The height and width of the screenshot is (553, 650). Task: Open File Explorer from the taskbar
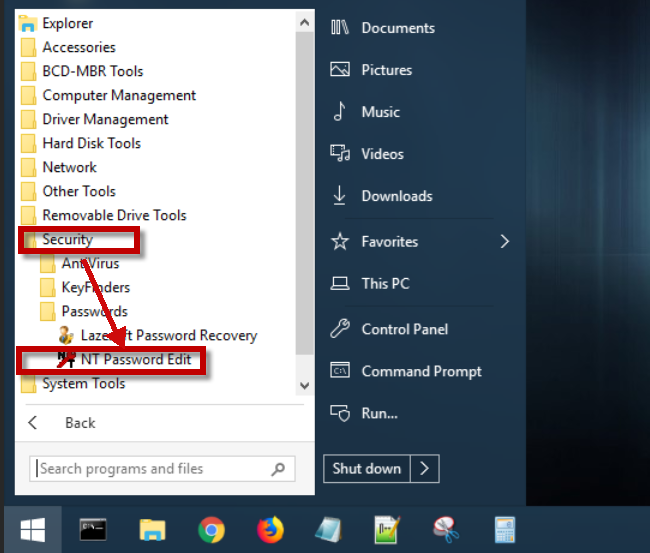152,529
